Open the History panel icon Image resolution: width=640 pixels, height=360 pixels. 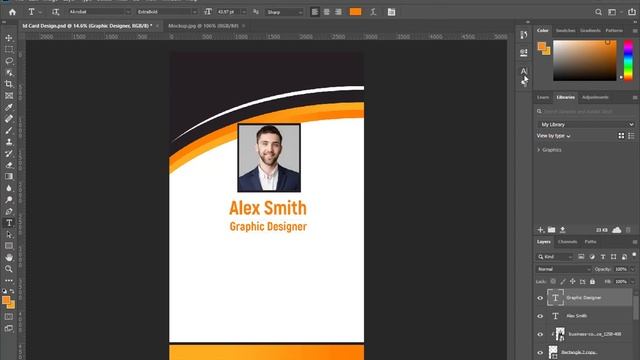(x=524, y=35)
